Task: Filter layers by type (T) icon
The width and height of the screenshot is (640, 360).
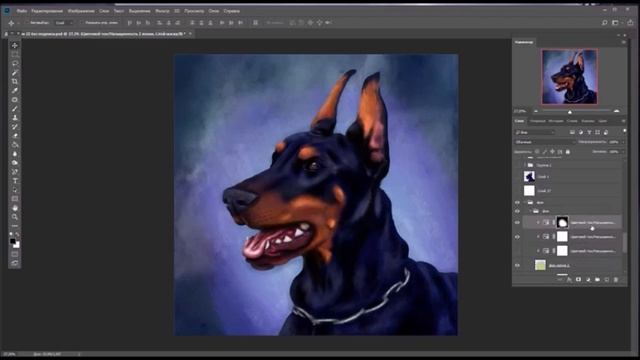Action: [589, 132]
